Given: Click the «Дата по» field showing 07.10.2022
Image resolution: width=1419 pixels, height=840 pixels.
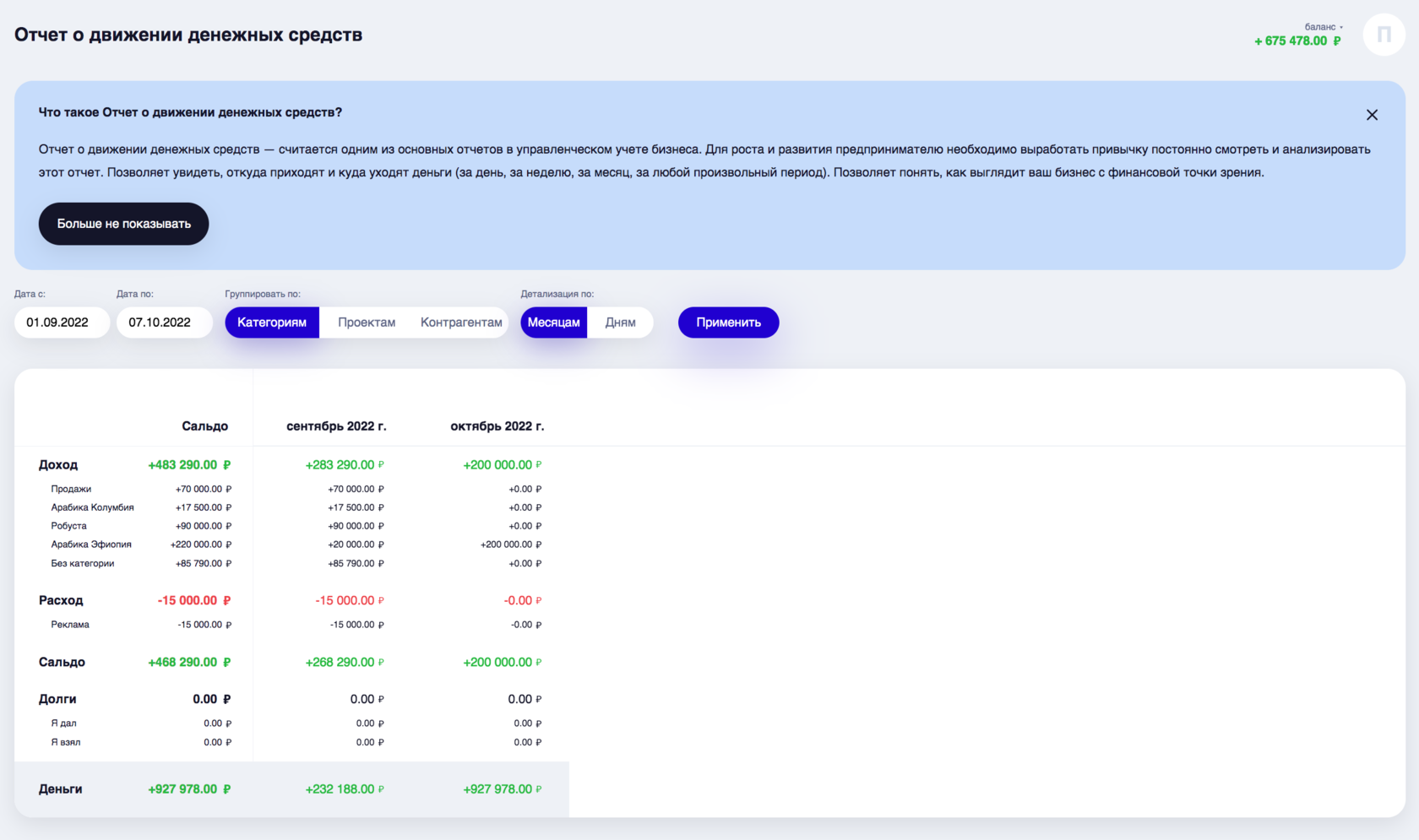Looking at the screenshot, I should 164,322.
